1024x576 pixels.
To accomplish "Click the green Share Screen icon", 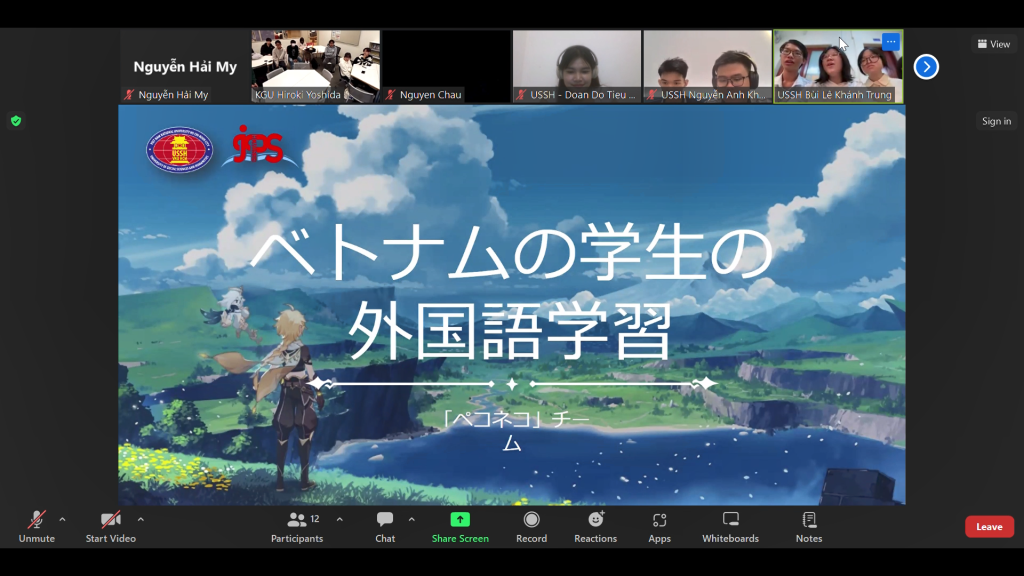I will click(460, 520).
